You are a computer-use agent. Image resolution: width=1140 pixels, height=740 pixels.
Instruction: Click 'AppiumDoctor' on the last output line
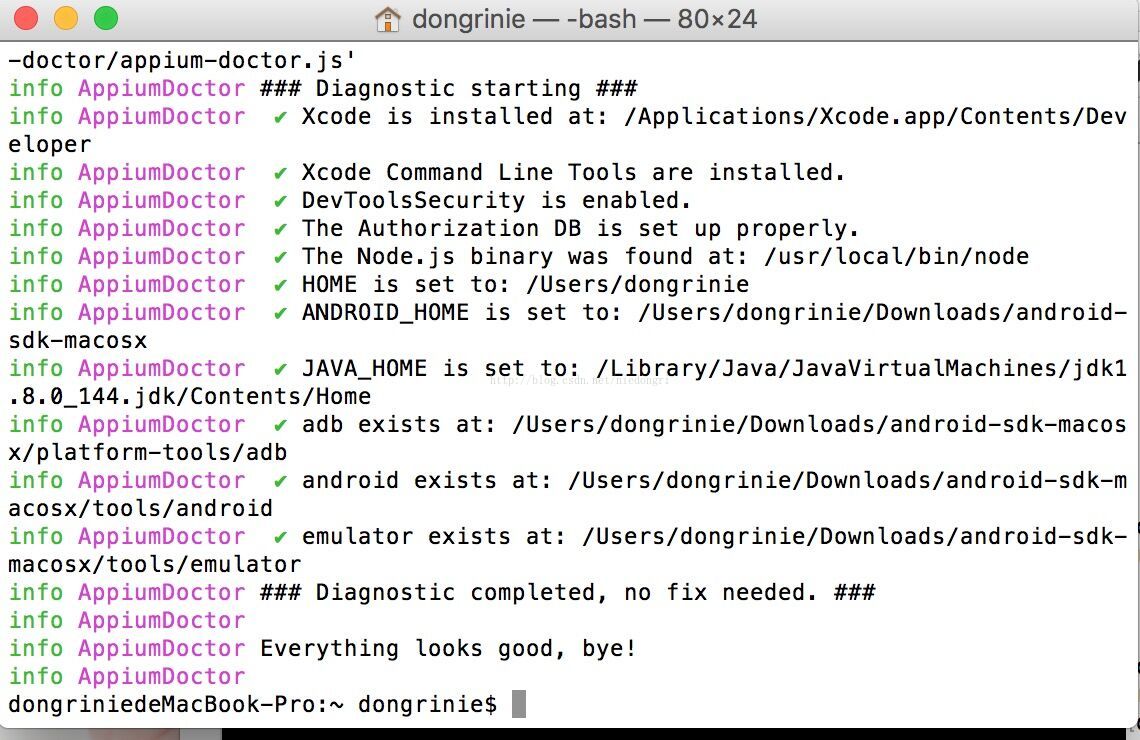coord(161,676)
